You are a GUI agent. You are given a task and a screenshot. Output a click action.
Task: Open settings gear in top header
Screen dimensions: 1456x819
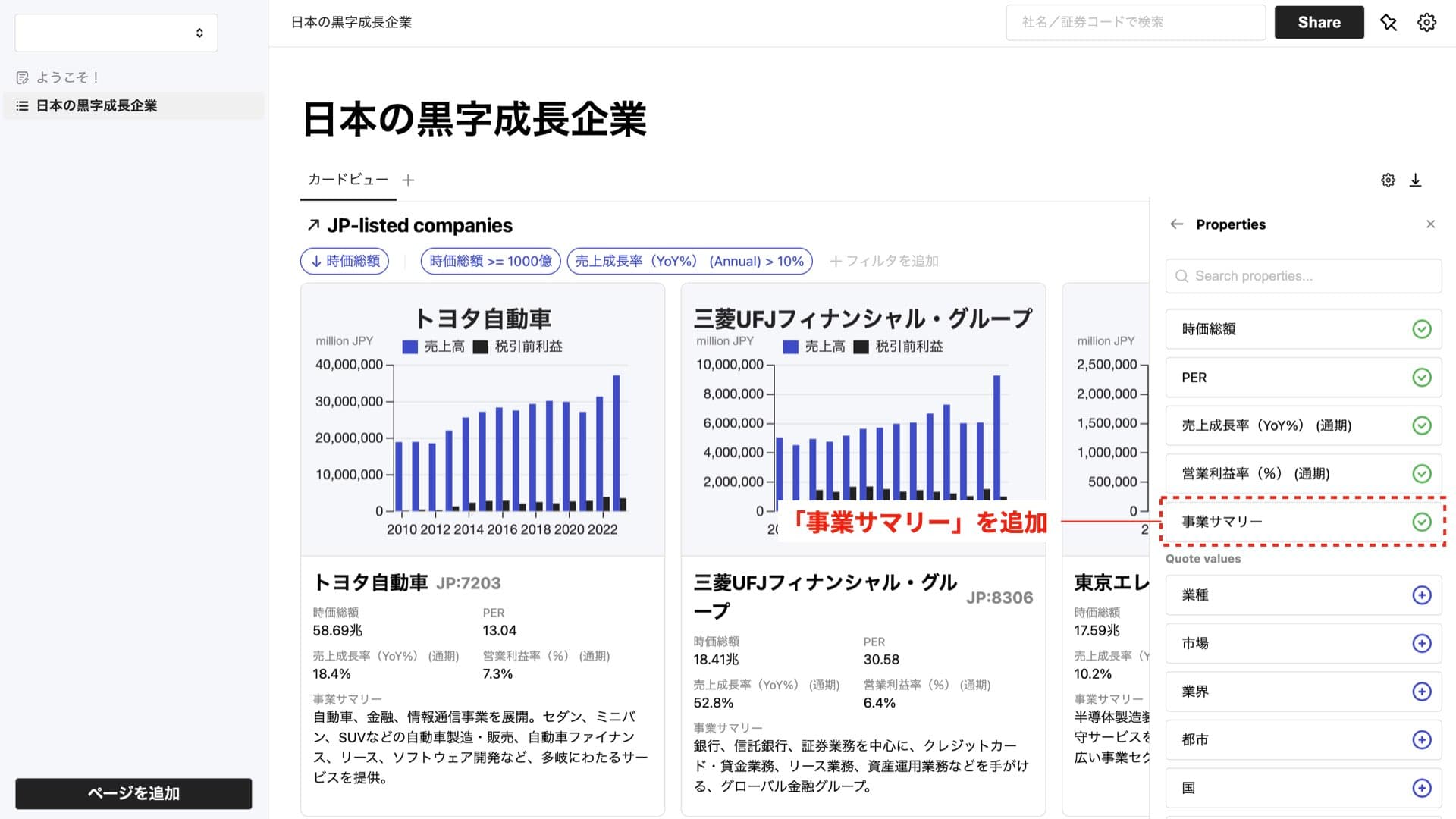pos(1426,23)
